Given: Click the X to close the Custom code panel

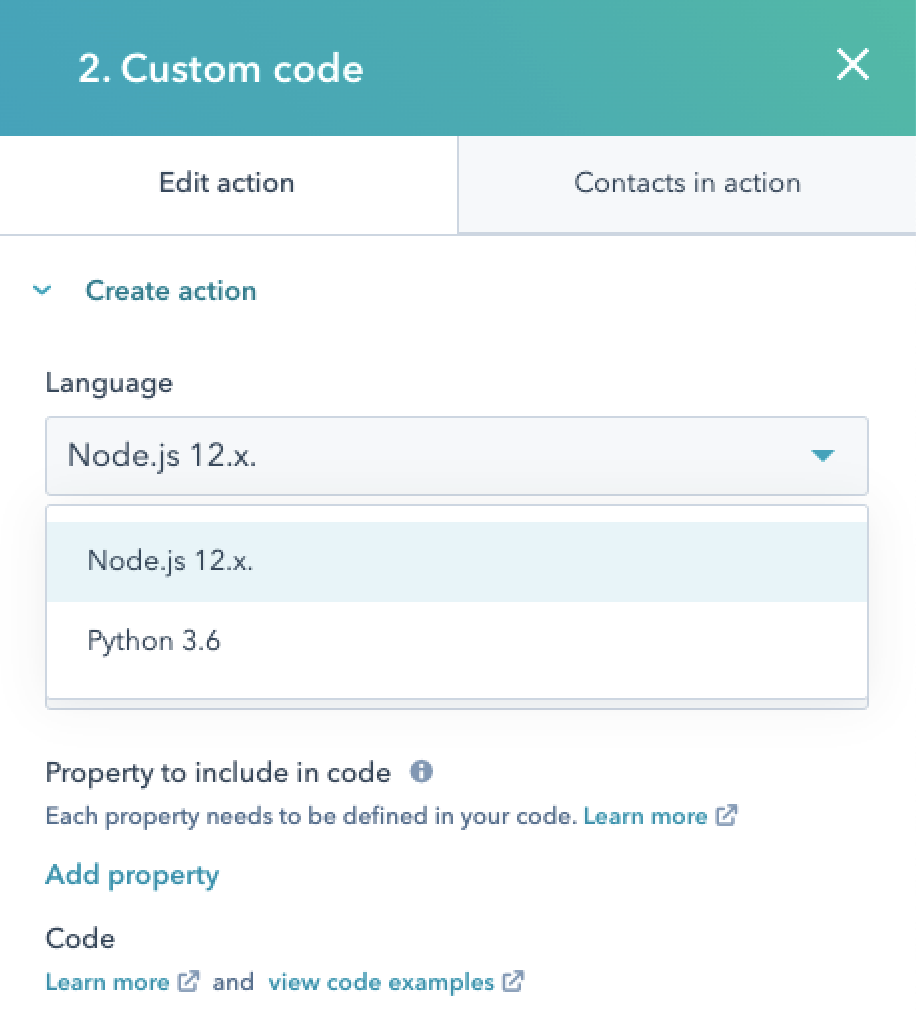Looking at the screenshot, I should click(x=852, y=64).
